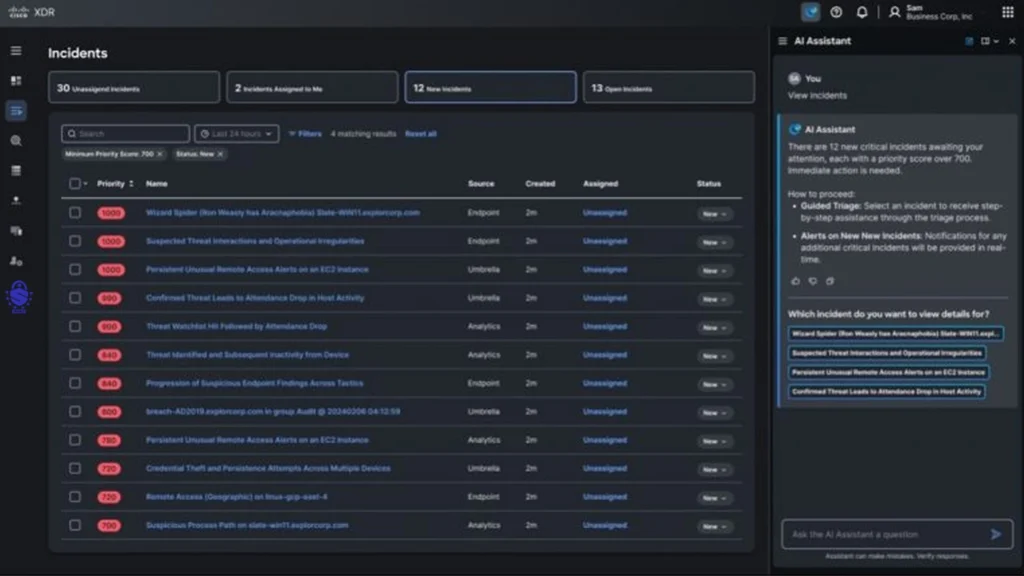Open the Filters panel
The width and height of the screenshot is (1024, 576).
pos(305,134)
